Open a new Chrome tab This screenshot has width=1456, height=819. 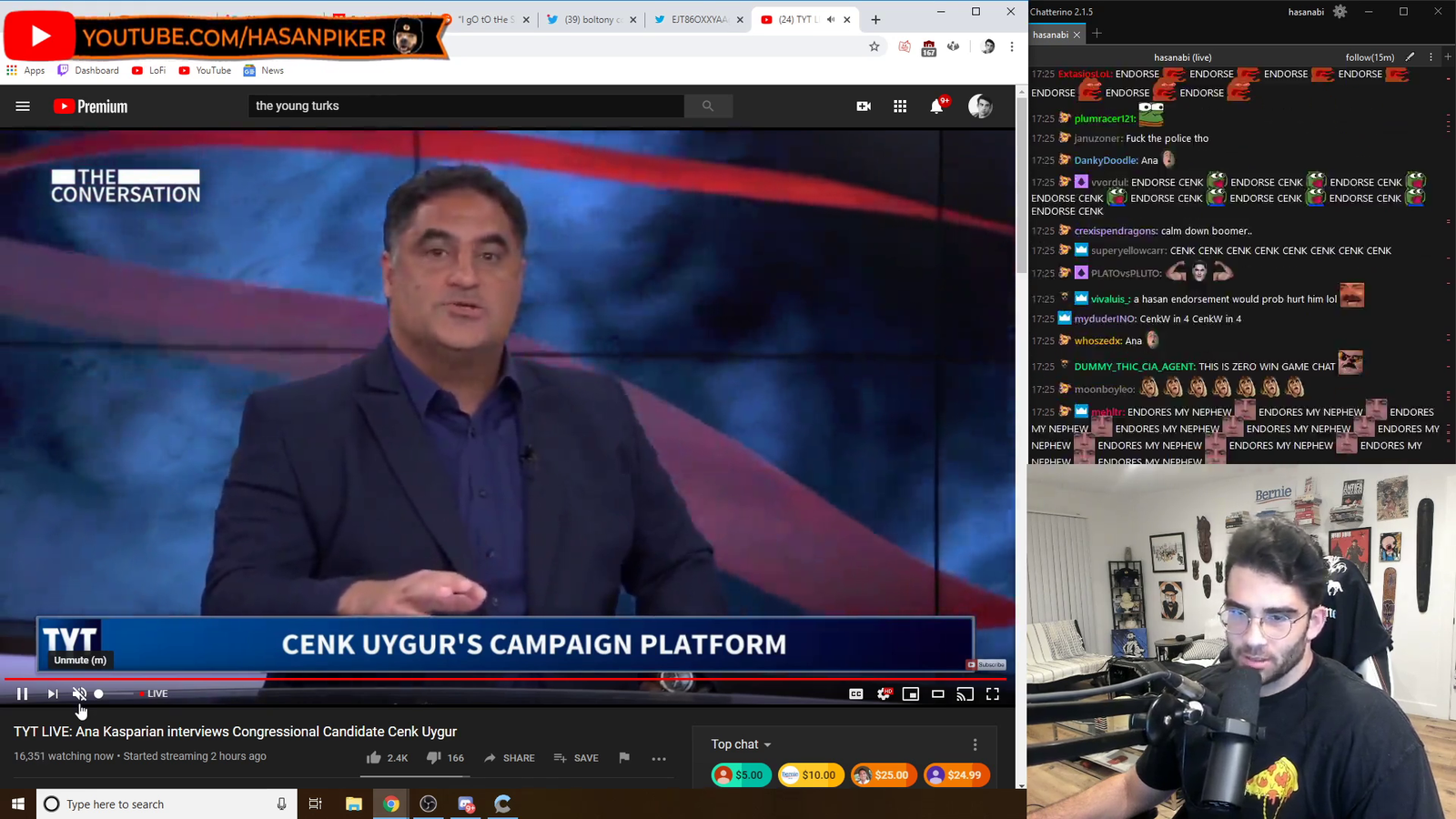(875, 19)
